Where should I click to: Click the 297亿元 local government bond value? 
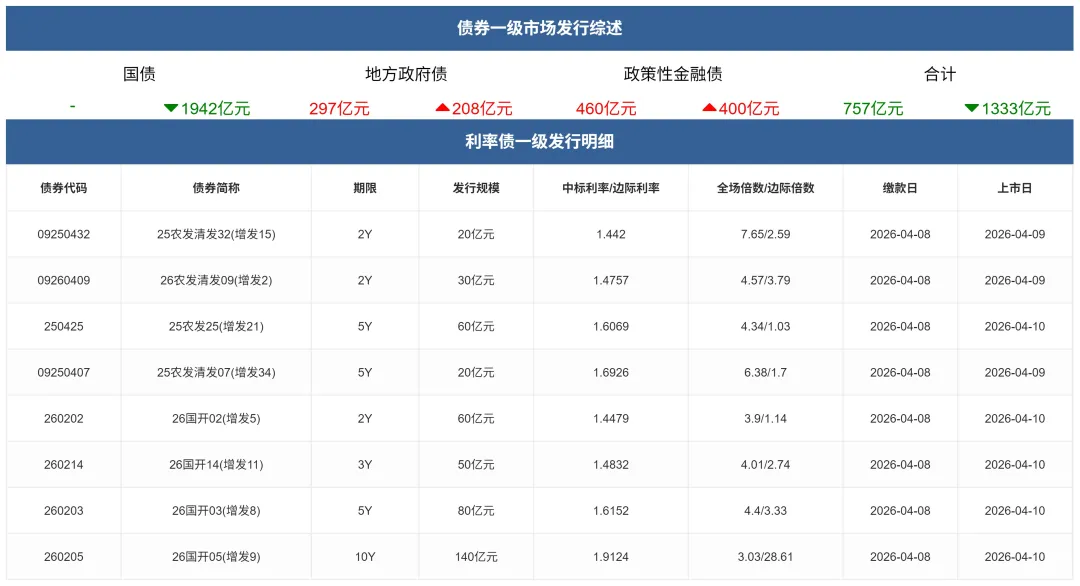coord(342,107)
